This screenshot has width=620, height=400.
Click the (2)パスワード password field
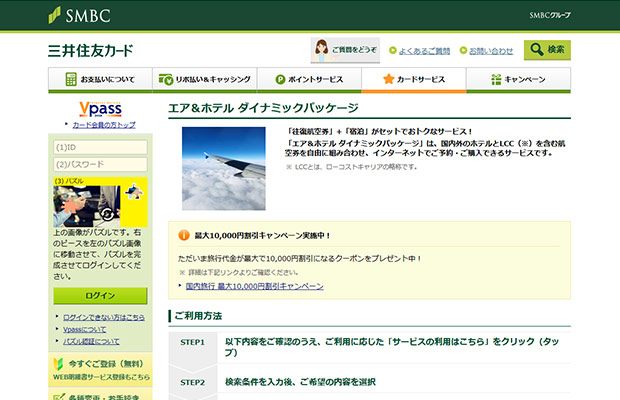(99, 164)
